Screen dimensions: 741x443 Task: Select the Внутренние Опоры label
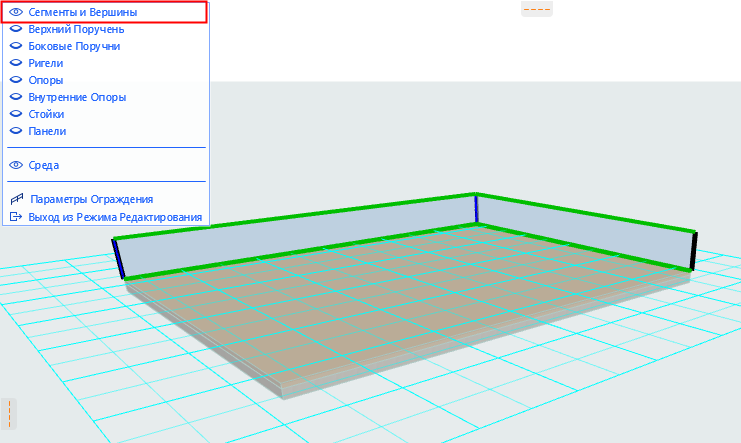[x=77, y=97]
